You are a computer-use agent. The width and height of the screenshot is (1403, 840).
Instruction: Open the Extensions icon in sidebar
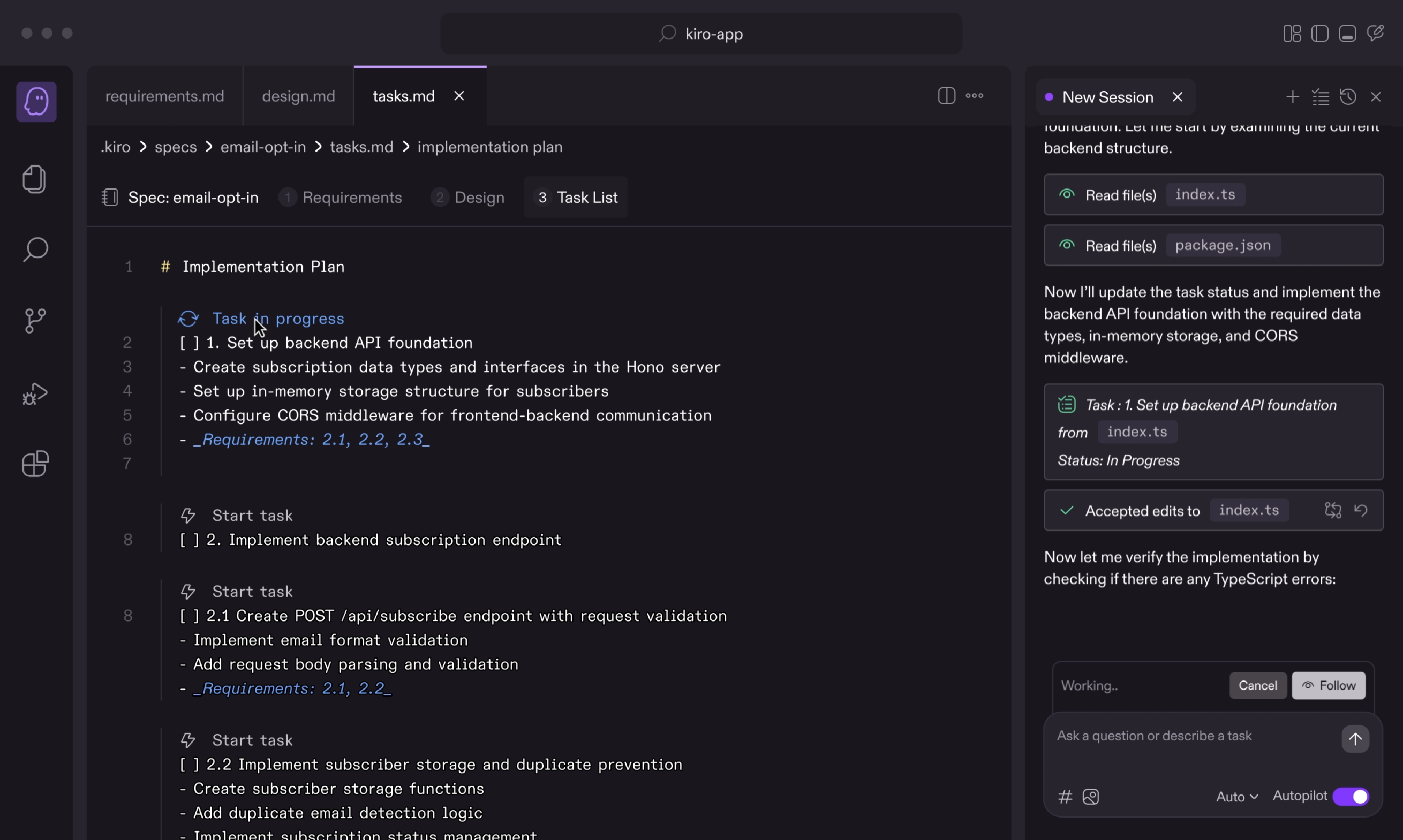35,464
